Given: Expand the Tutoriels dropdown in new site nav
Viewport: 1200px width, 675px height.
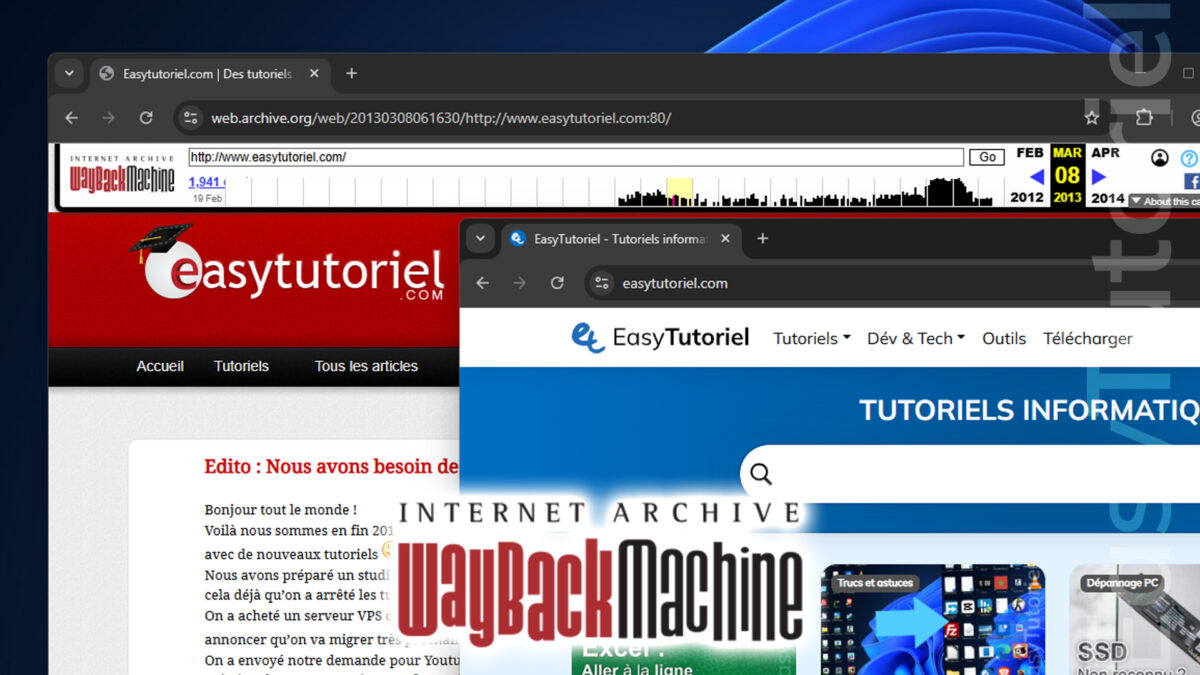Looking at the screenshot, I should (x=812, y=338).
